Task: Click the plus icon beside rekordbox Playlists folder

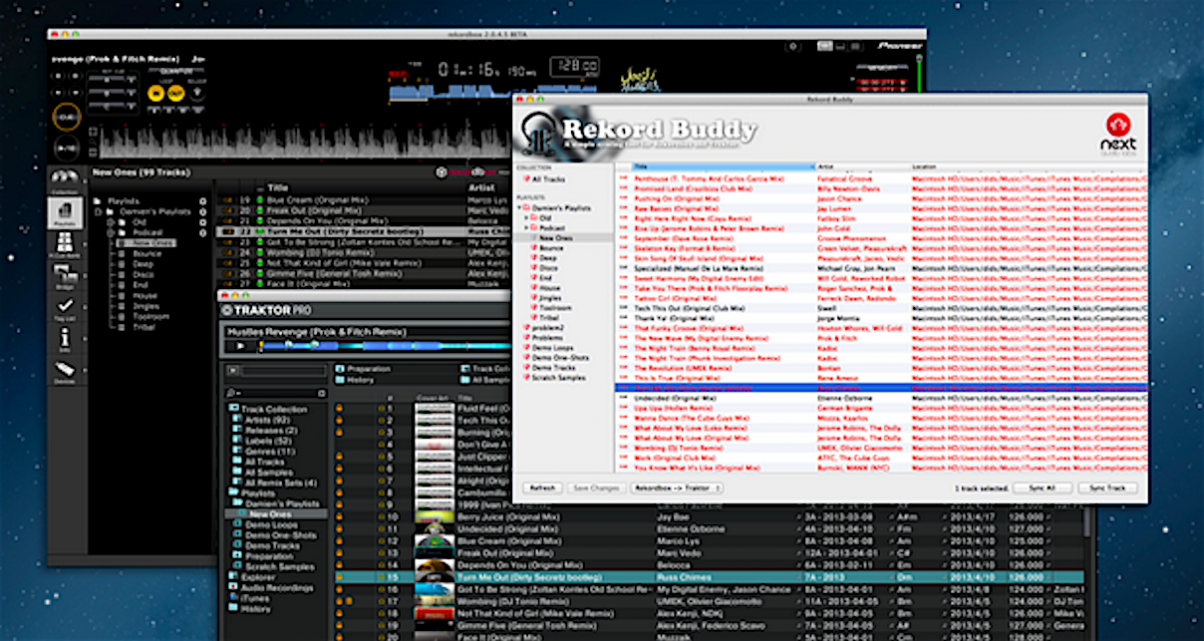Action: 203,201
